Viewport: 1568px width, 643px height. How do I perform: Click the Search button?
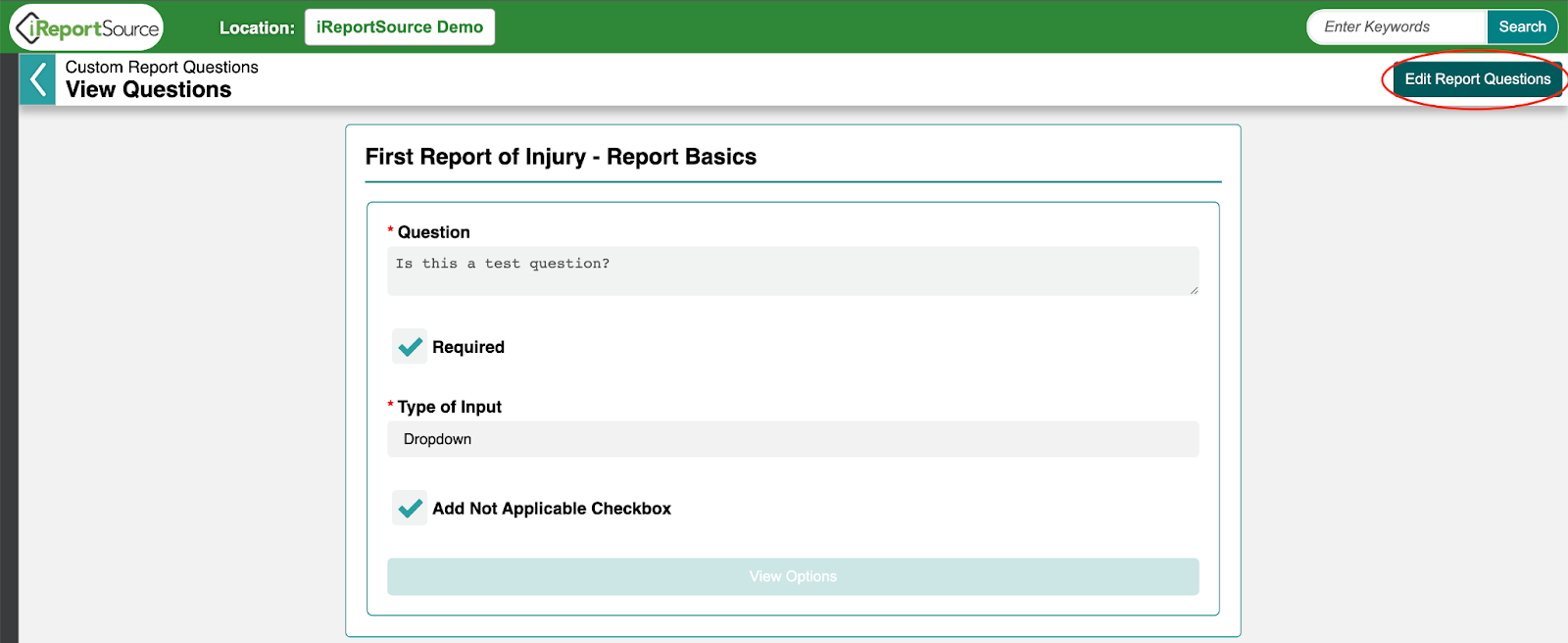(x=1522, y=27)
